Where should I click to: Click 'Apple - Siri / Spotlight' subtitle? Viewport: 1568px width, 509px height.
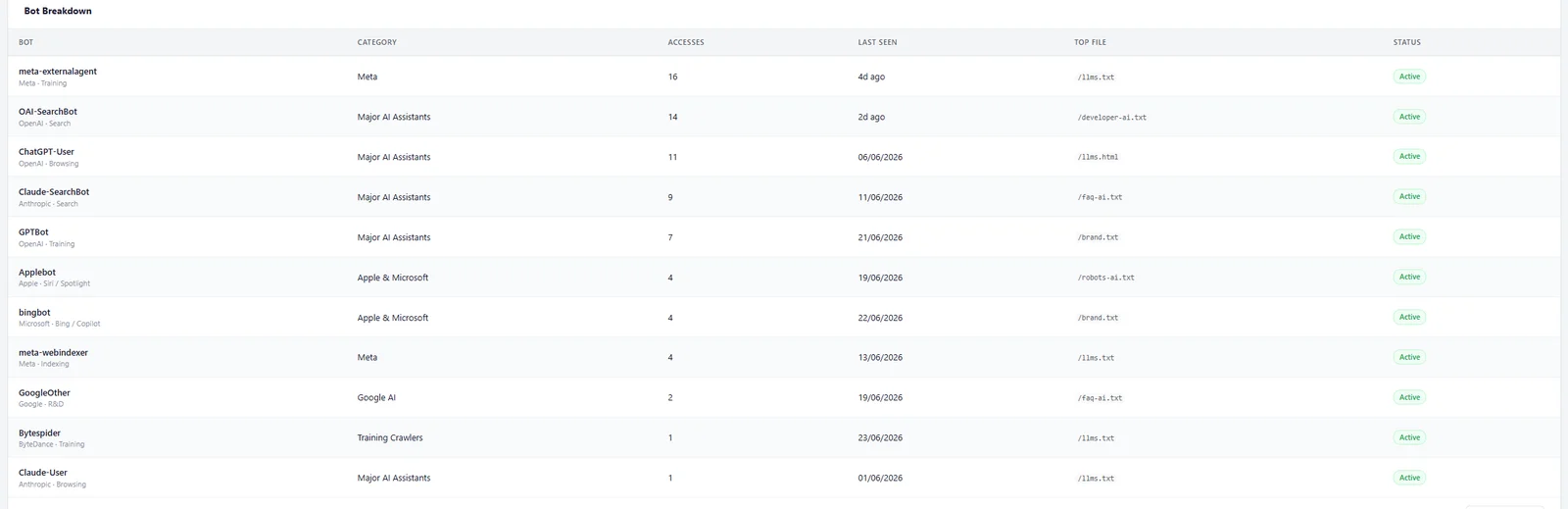54,283
